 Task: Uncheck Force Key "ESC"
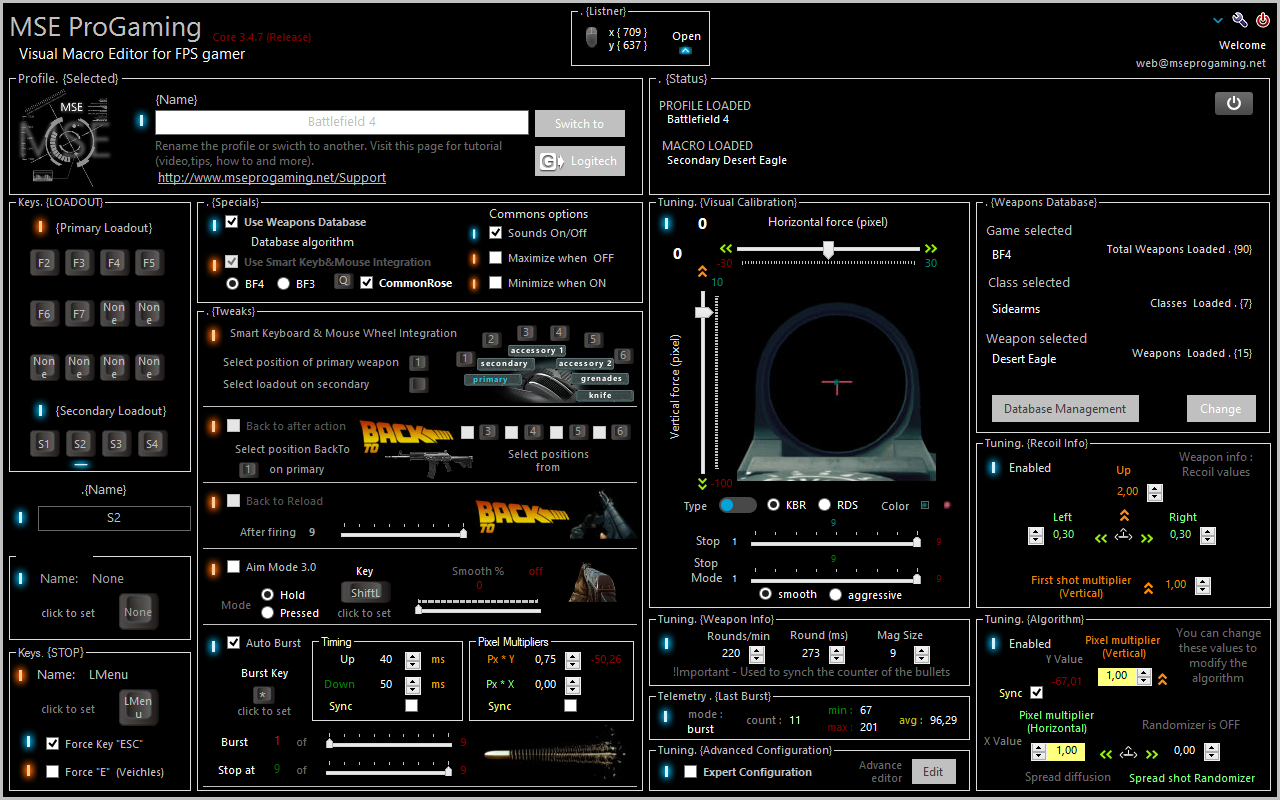tap(53, 743)
